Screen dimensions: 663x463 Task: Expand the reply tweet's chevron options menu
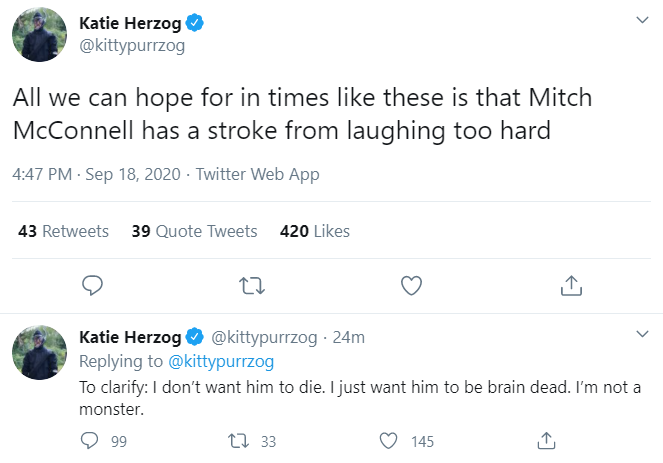[642, 334]
